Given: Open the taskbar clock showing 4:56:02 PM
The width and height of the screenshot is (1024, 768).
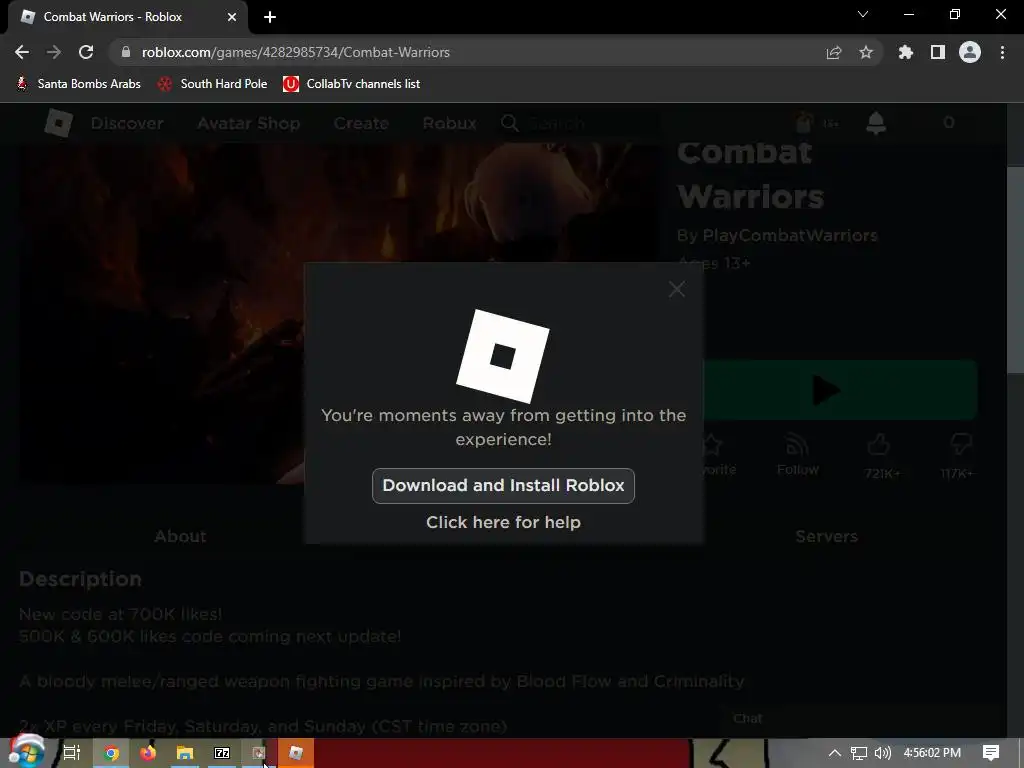Looking at the screenshot, I should [932, 753].
